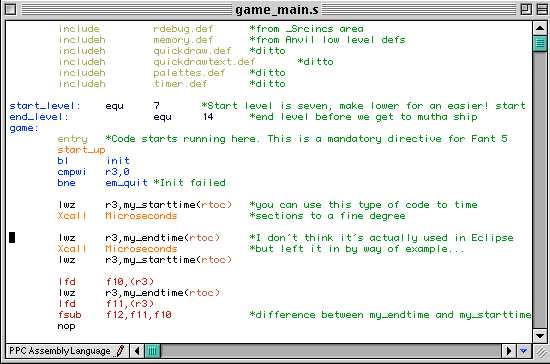Click on 'palettes.def' file name
Screen dimensions: 550x364
(x=189, y=73)
